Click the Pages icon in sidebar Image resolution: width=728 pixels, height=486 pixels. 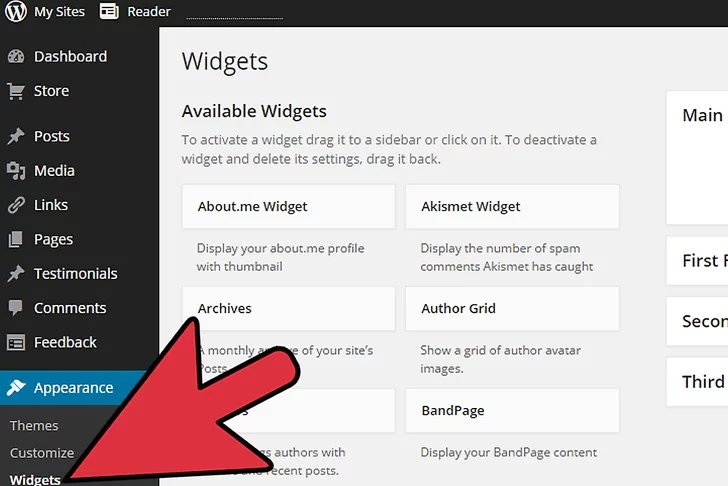point(16,240)
